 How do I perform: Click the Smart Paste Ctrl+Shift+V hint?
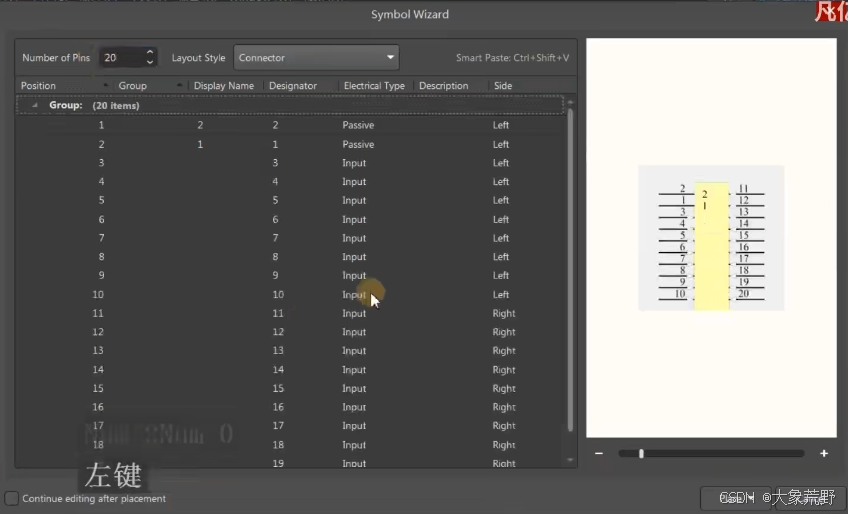coord(512,57)
